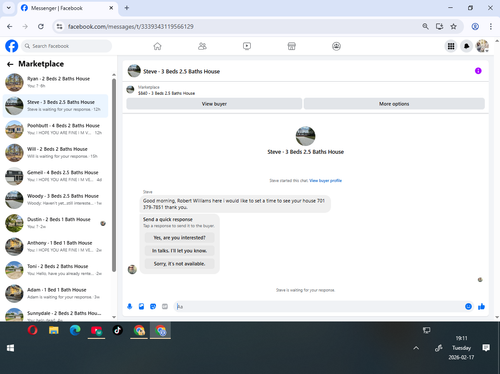Open the Chrome zoom magnifier icon

(x=425, y=26)
